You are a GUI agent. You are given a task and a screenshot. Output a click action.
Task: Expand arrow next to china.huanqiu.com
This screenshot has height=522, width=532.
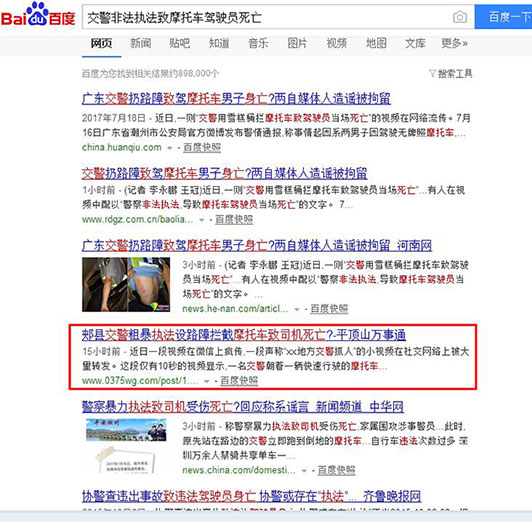tap(170, 148)
